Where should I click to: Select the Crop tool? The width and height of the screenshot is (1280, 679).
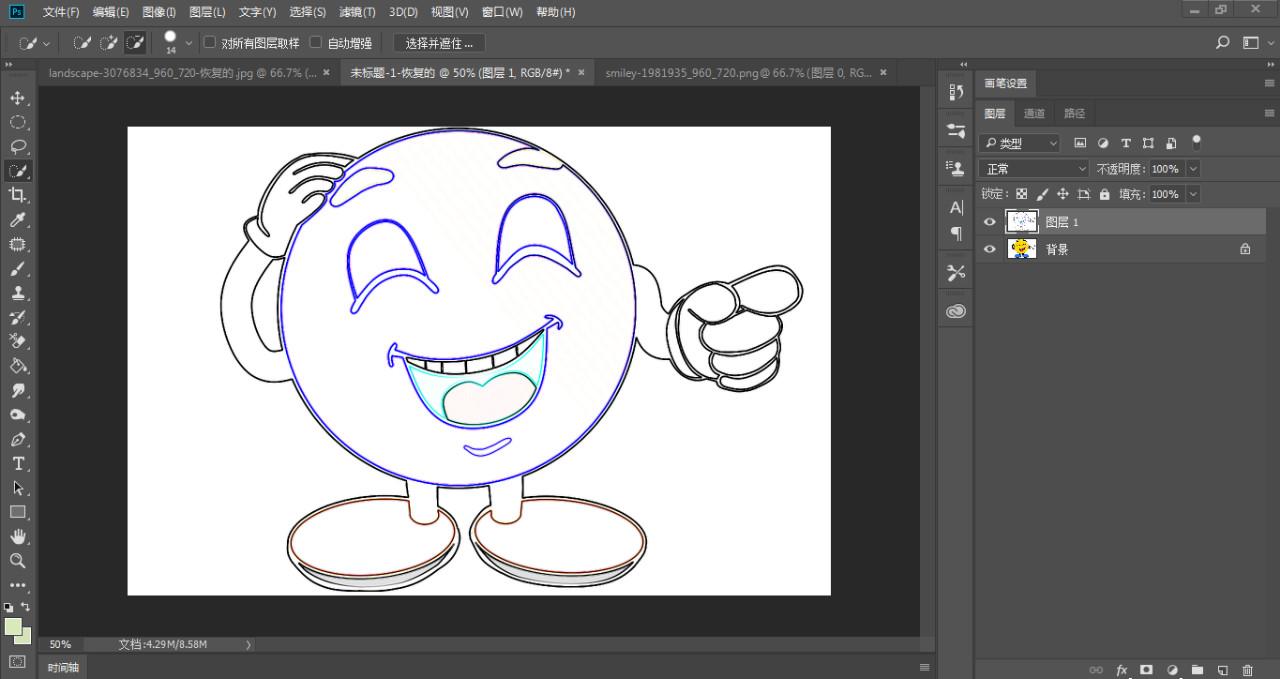[x=17, y=195]
